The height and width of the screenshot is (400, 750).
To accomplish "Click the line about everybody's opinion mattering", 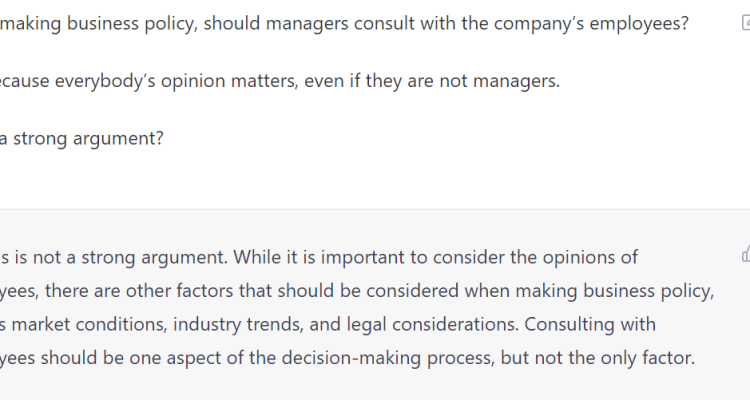I will coord(280,81).
